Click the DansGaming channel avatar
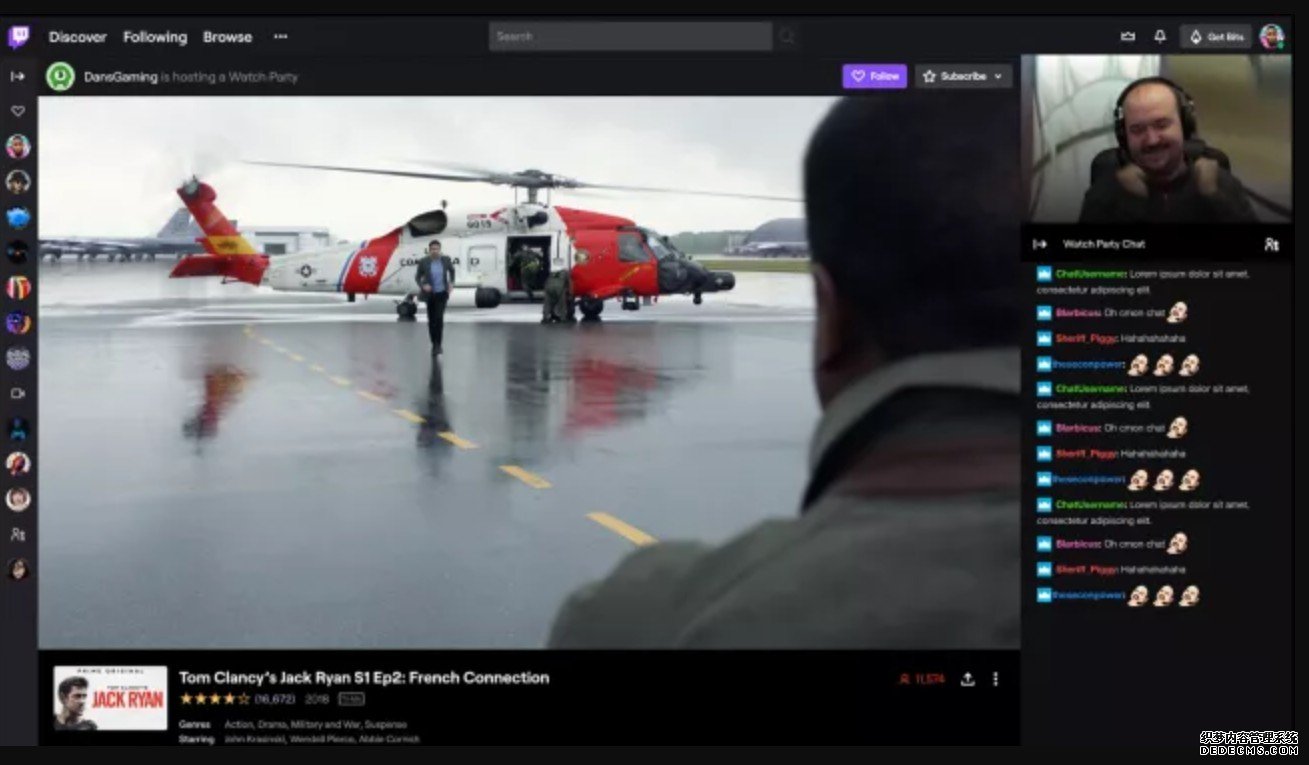 [x=60, y=76]
